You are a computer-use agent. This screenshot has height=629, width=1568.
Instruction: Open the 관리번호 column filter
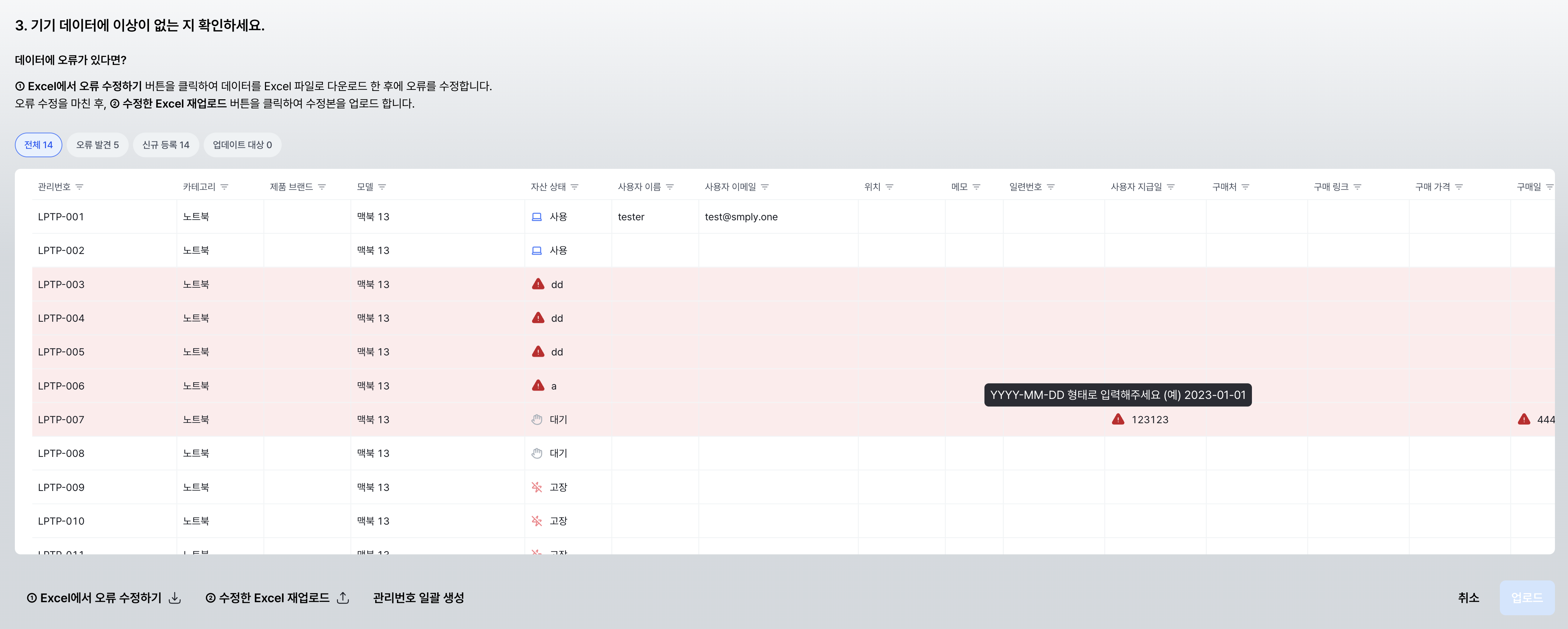80,187
